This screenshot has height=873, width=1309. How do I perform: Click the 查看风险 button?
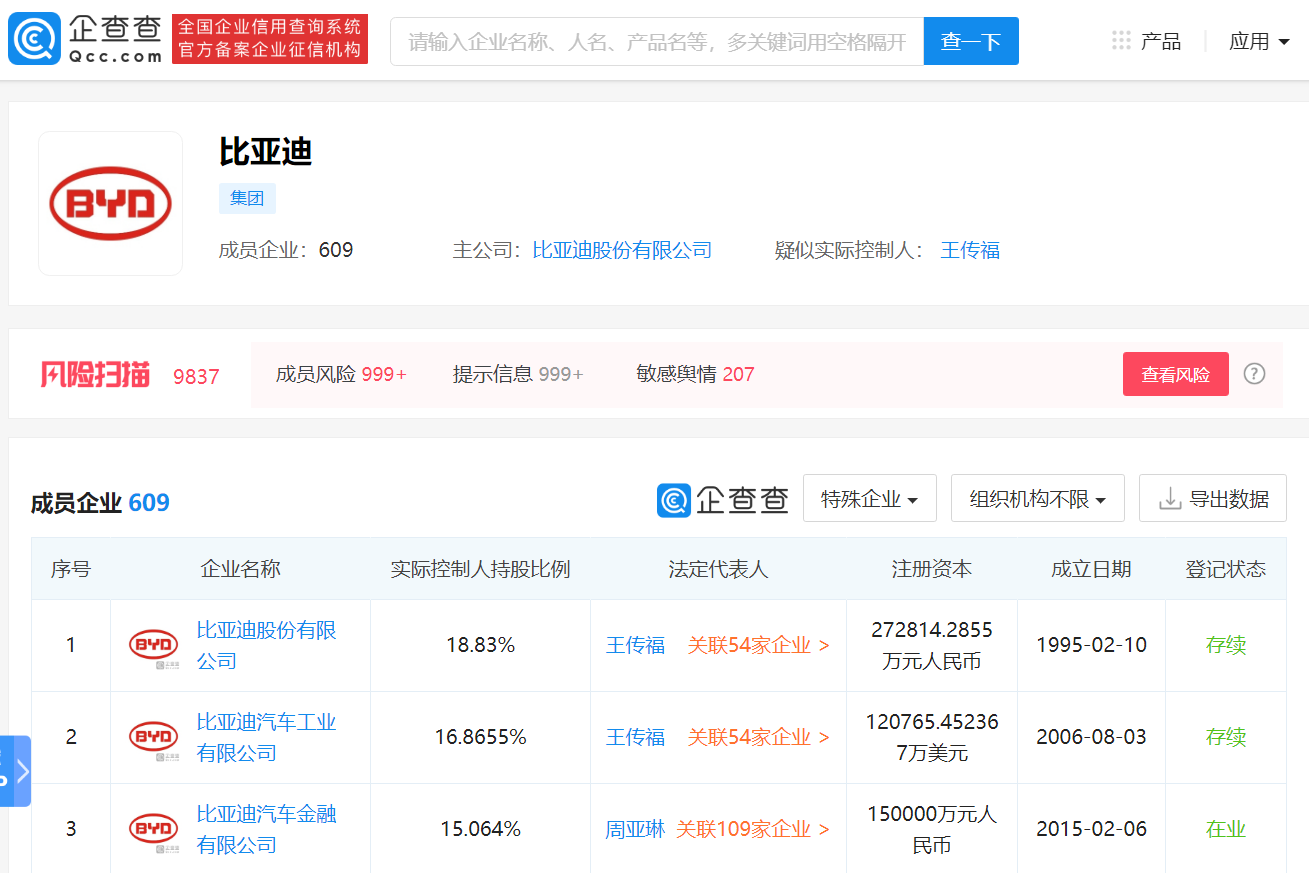(1176, 374)
